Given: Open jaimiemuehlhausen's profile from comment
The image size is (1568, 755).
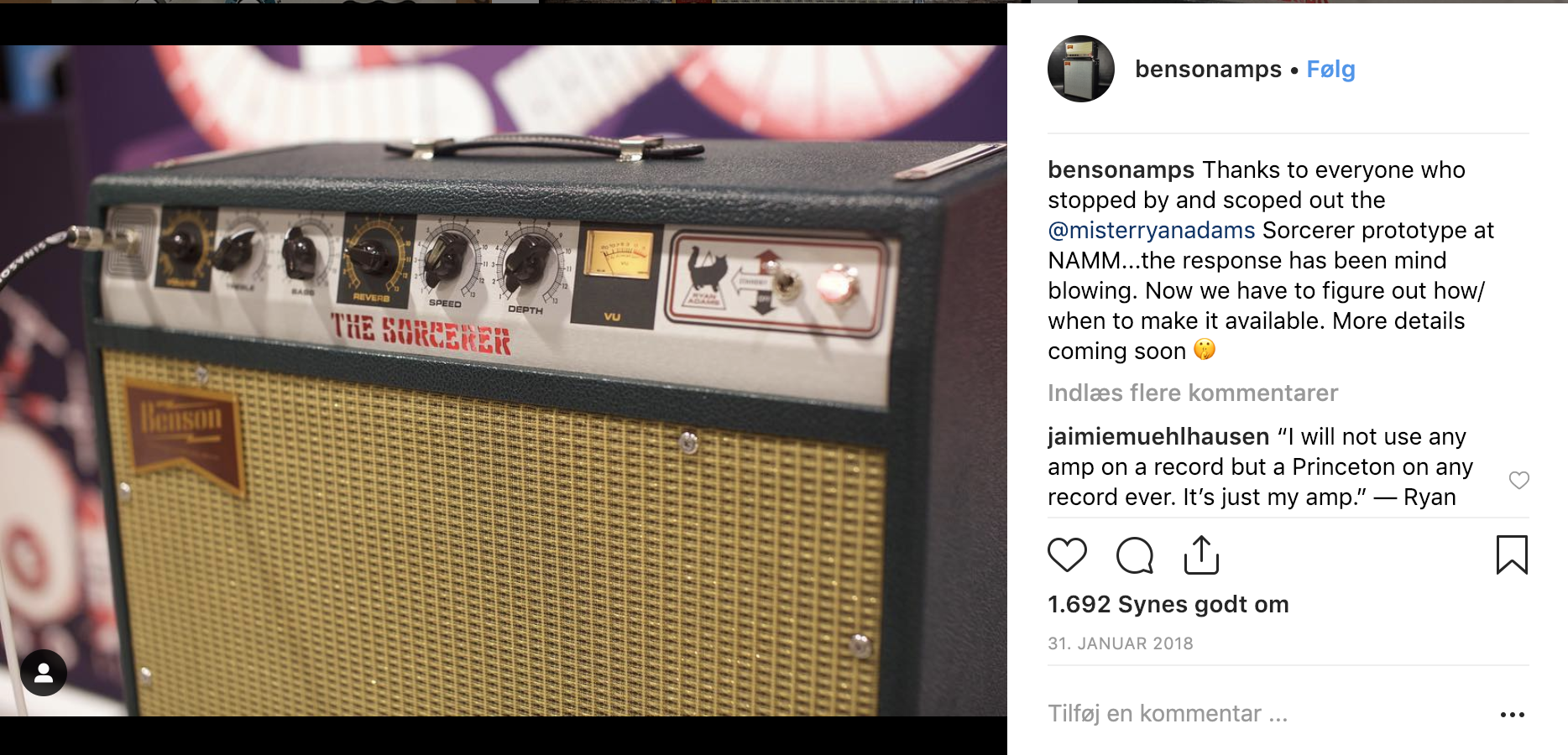Looking at the screenshot, I should tap(1158, 437).
